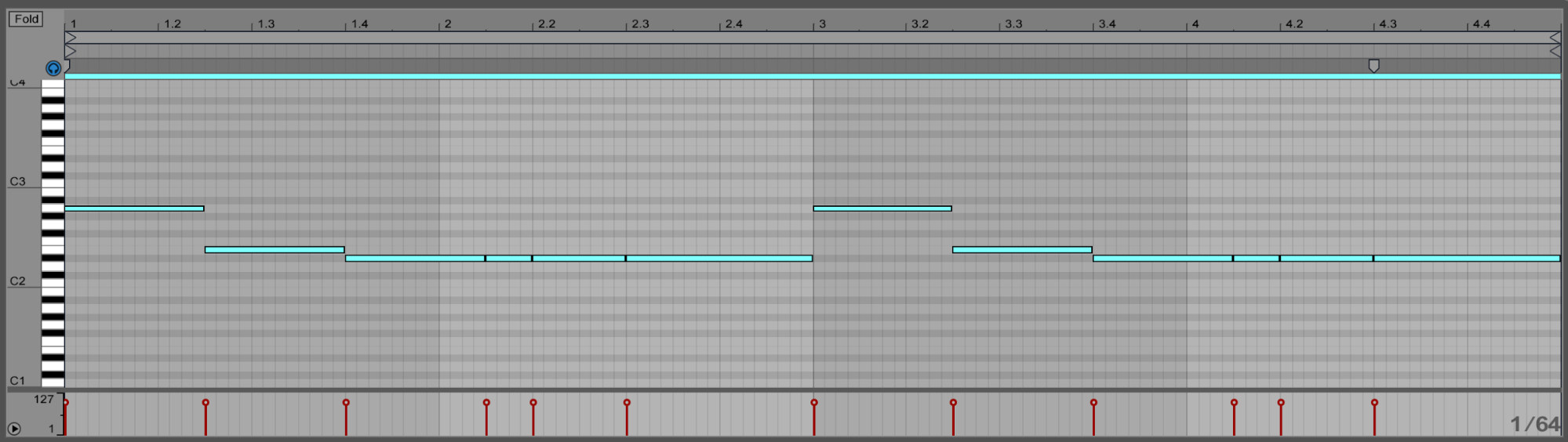Click the velocity marker between 4 and 4.2
1568x442 pixels.
(x=1234, y=403)
